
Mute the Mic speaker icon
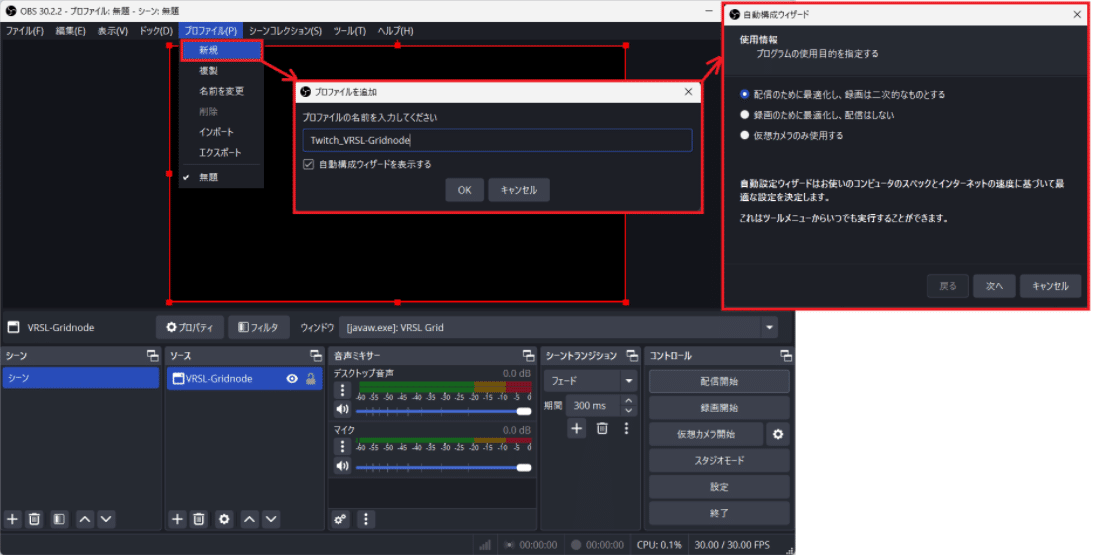[342, 466]
